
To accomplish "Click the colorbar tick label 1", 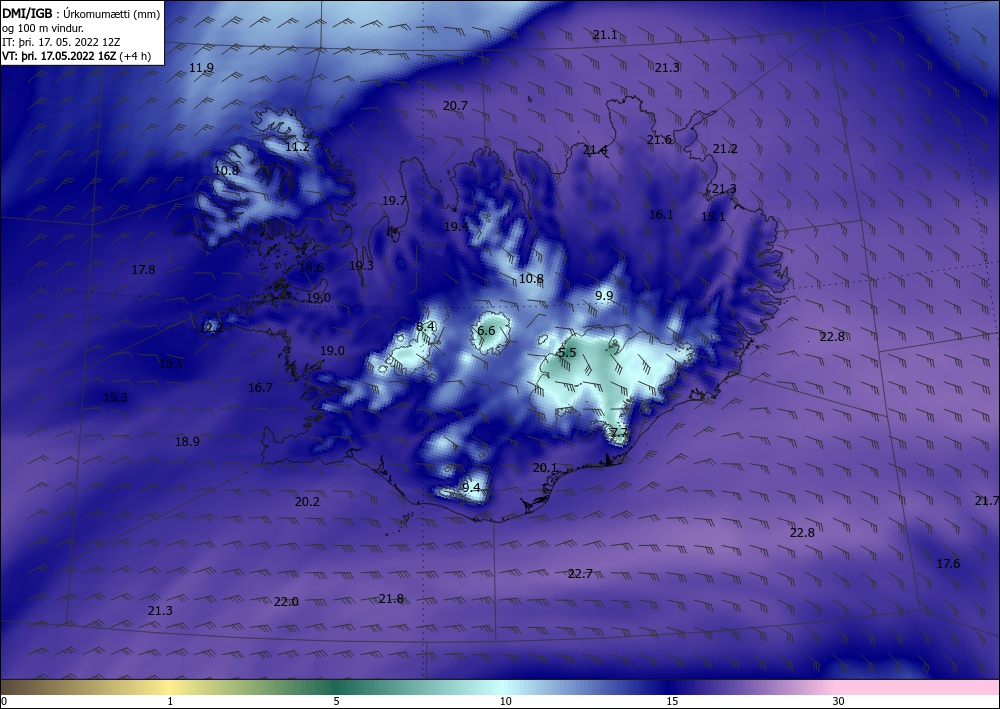I will 170,702.
